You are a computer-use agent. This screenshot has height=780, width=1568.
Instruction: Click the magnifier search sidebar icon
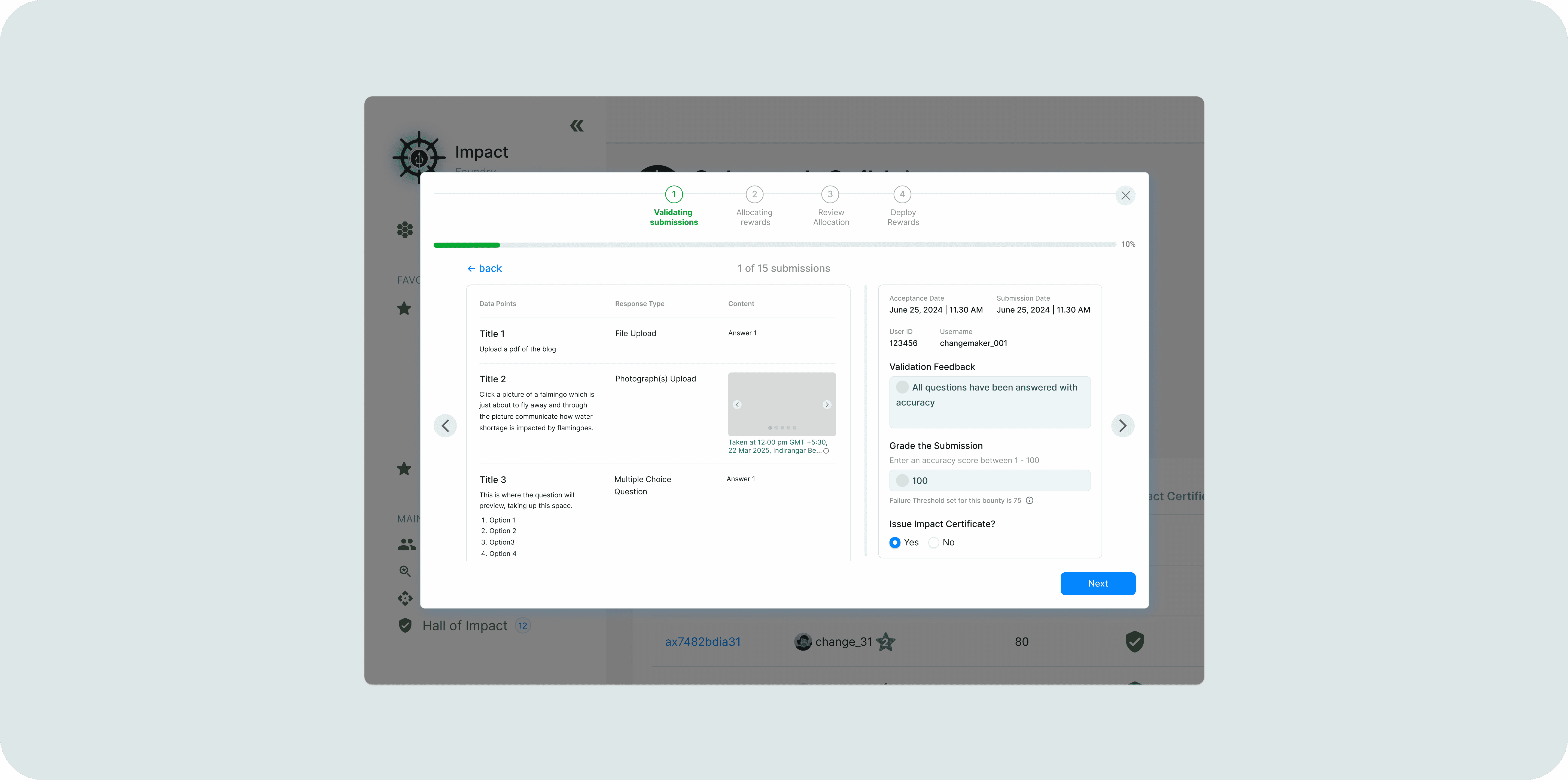405,571
